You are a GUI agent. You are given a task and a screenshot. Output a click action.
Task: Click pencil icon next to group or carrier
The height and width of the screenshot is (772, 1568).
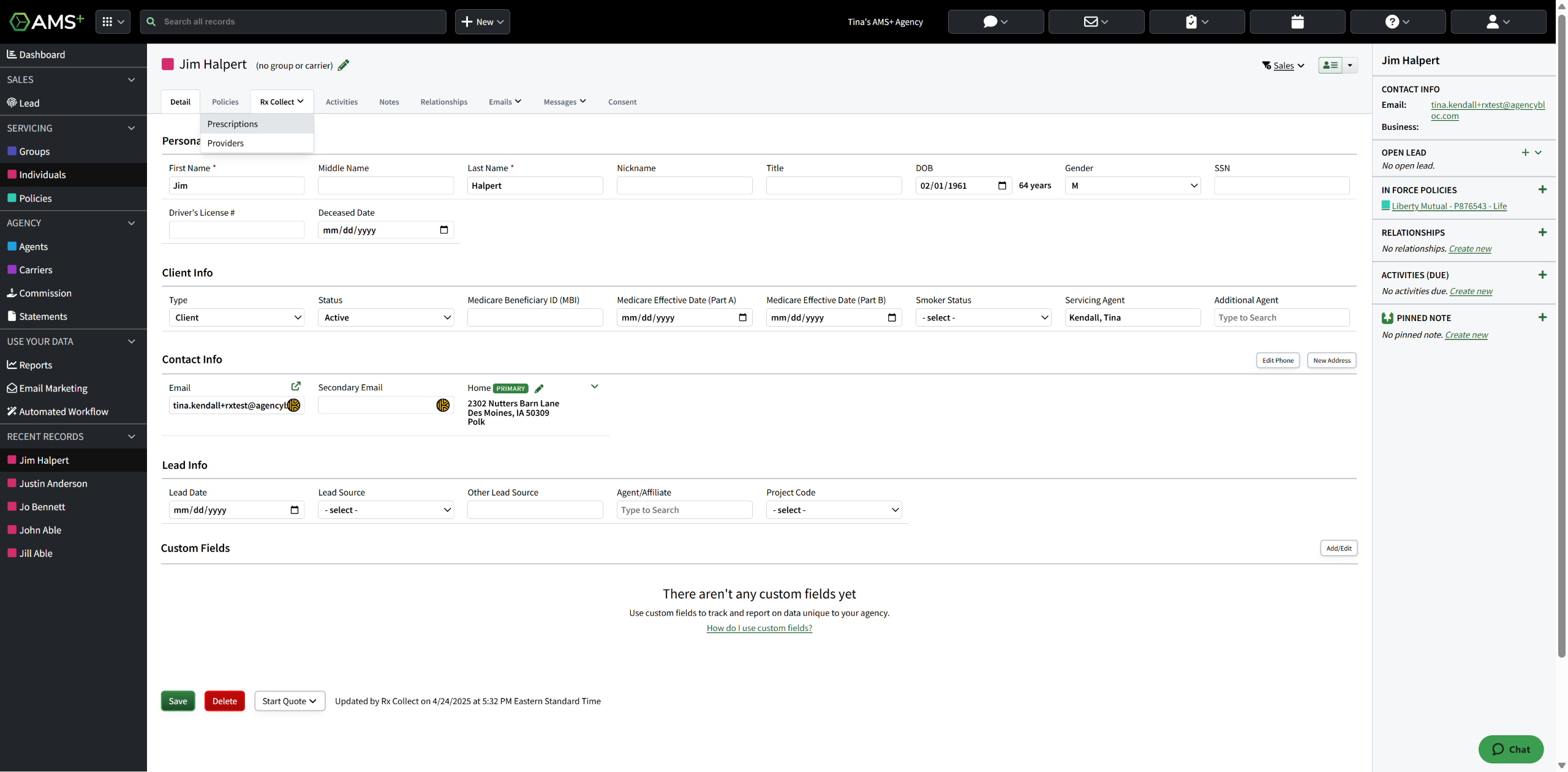[x=344, y=65]
